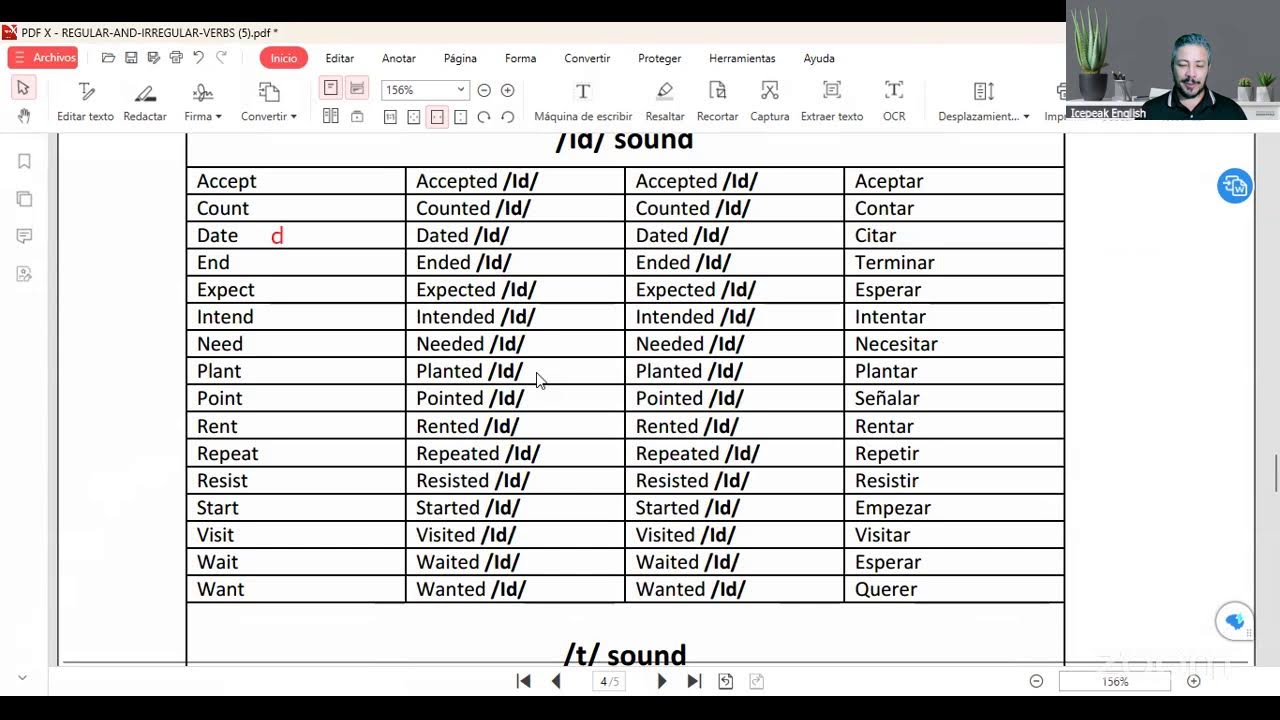Open the Proteger tab

660,58
